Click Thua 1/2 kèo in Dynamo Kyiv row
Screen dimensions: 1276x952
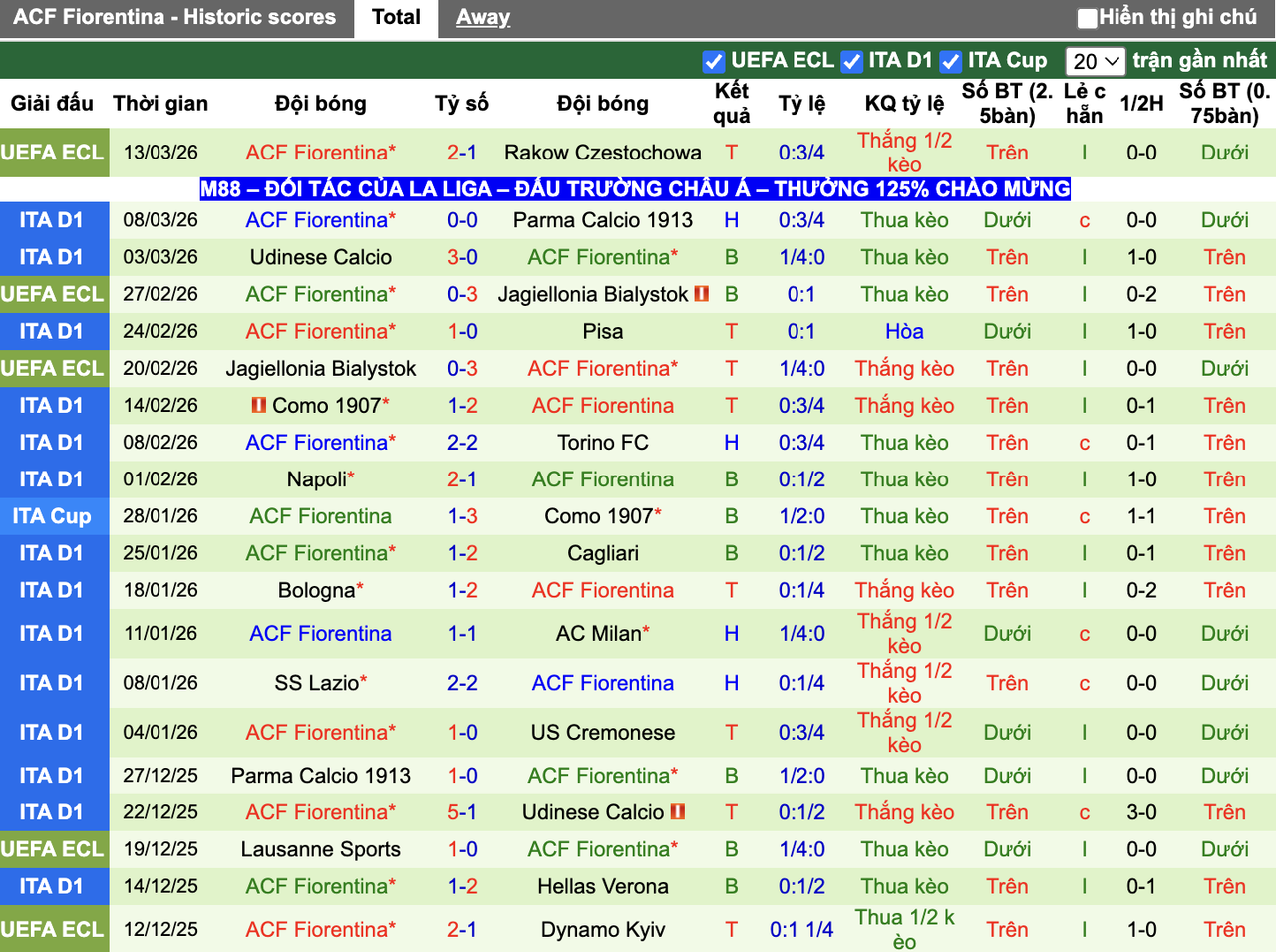coord(904,929)
